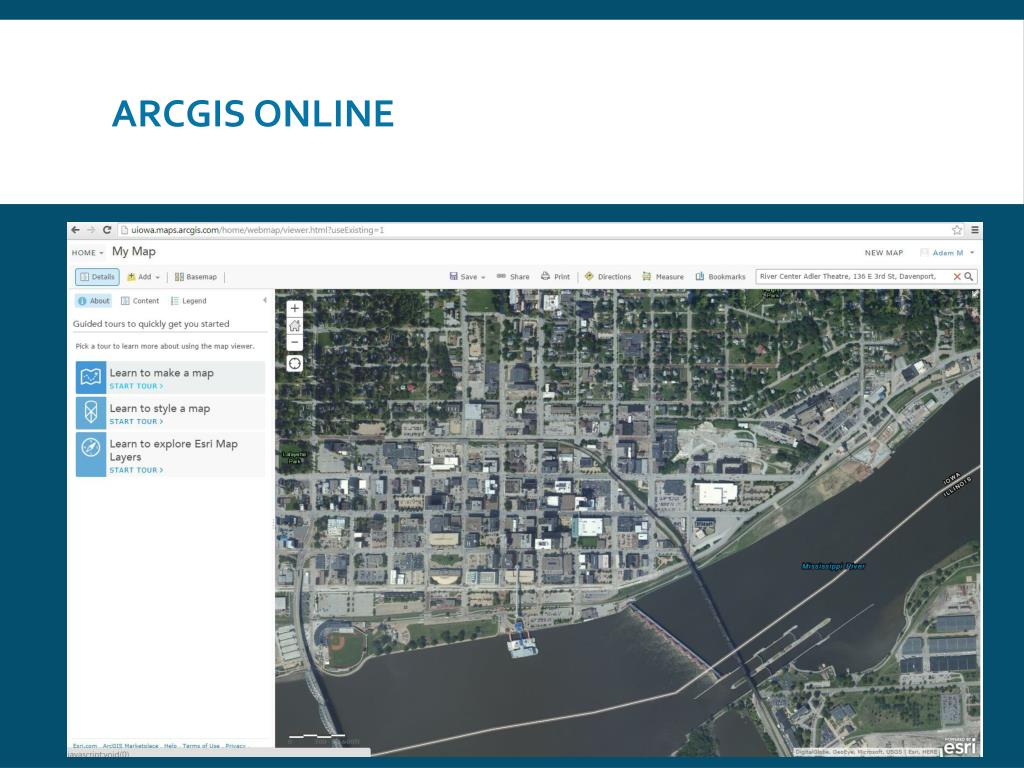The height and width of the screenshot is (768, 1024).
Task: Zoom in with the plus button
Action: tap(295, 308)
